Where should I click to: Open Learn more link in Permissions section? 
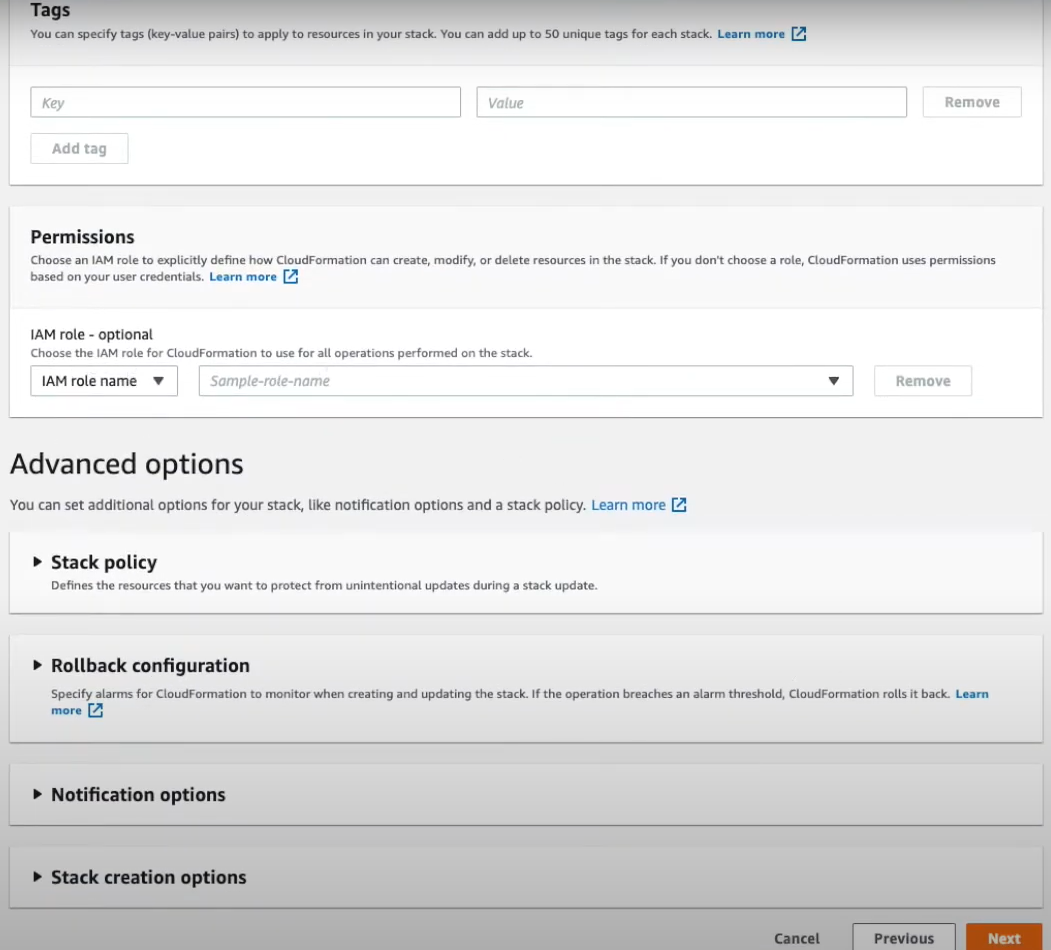(243, 276)
